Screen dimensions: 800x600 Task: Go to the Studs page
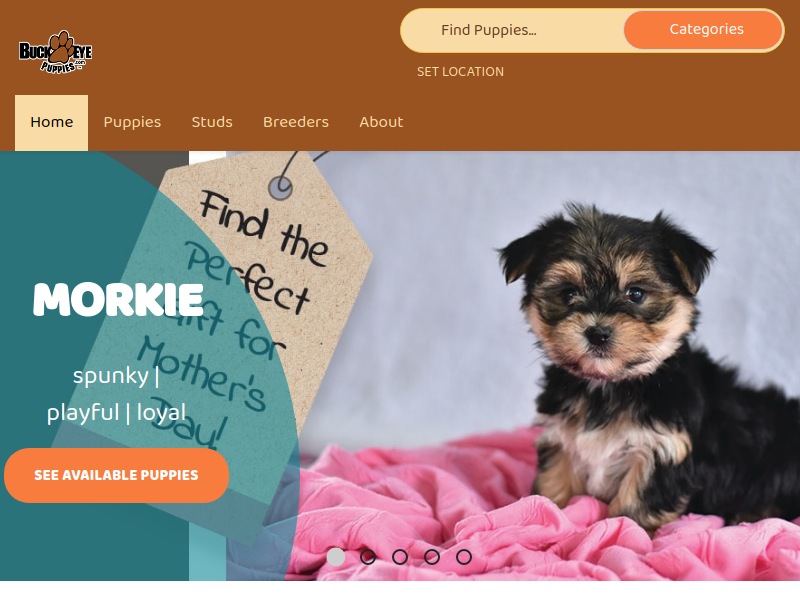(x=212, y=122)
